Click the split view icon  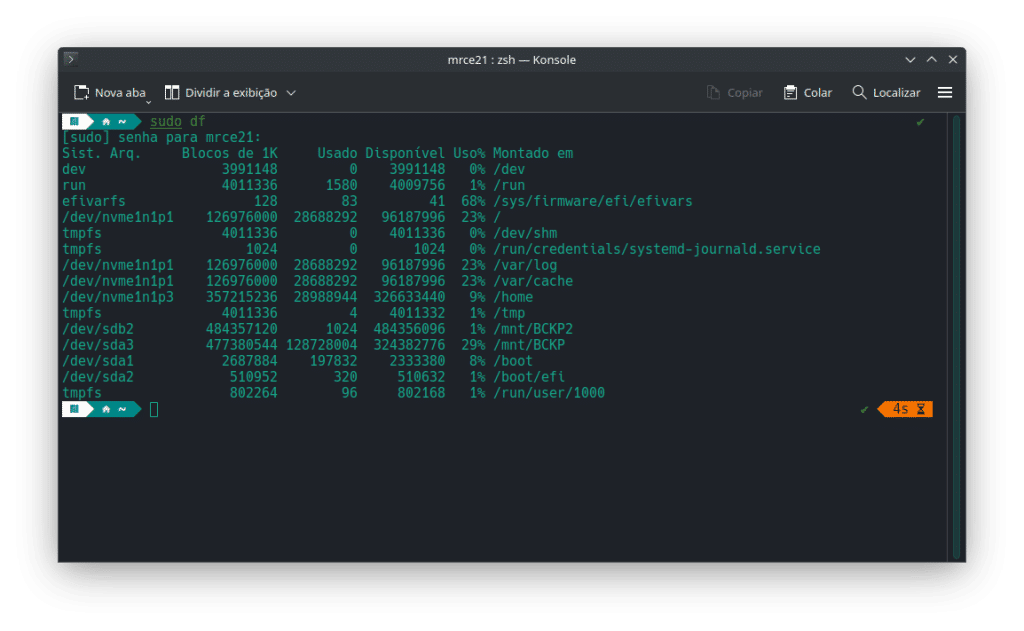click(172, 93)
